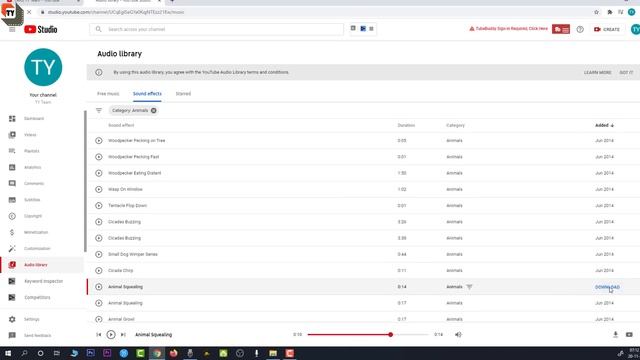Play Cicada Chirp sound
The height and width of the screenshot is (360, 640).
point(99,271)
